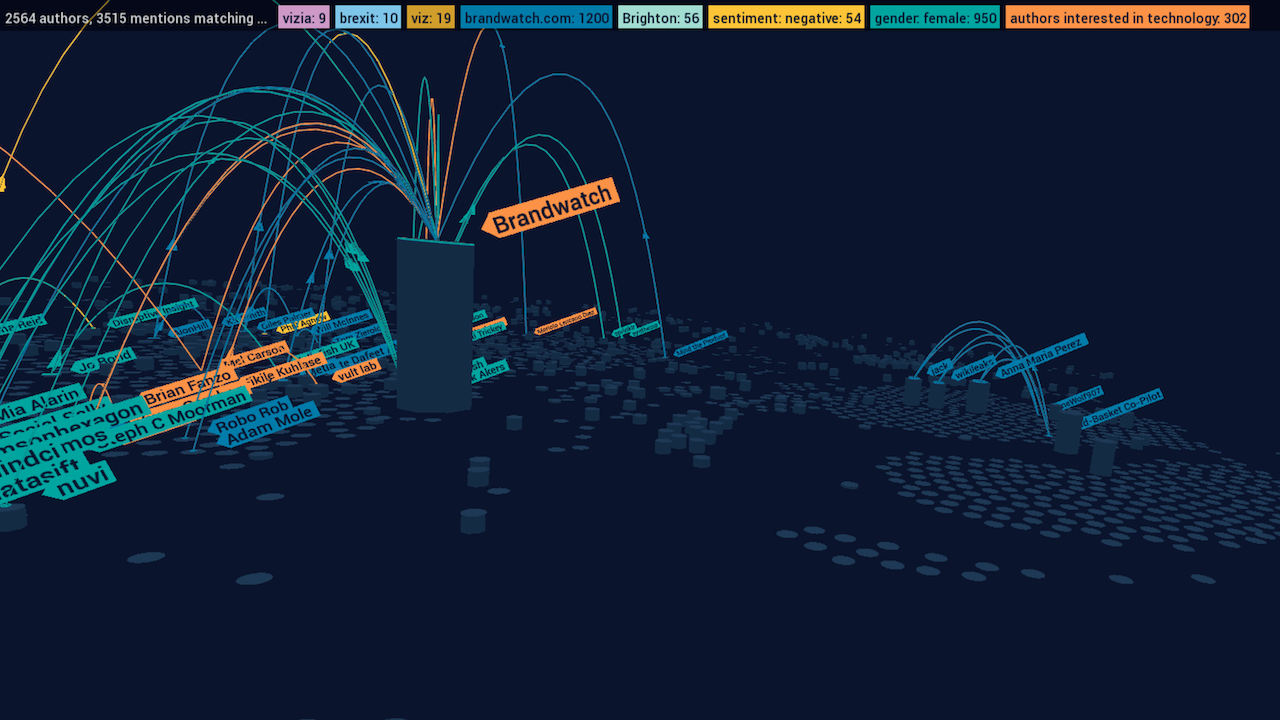Image resolution: width=1280 pixels, height=720 pixels.
Task: Click the Mind the Product label
Action: [x=701, y=343]
